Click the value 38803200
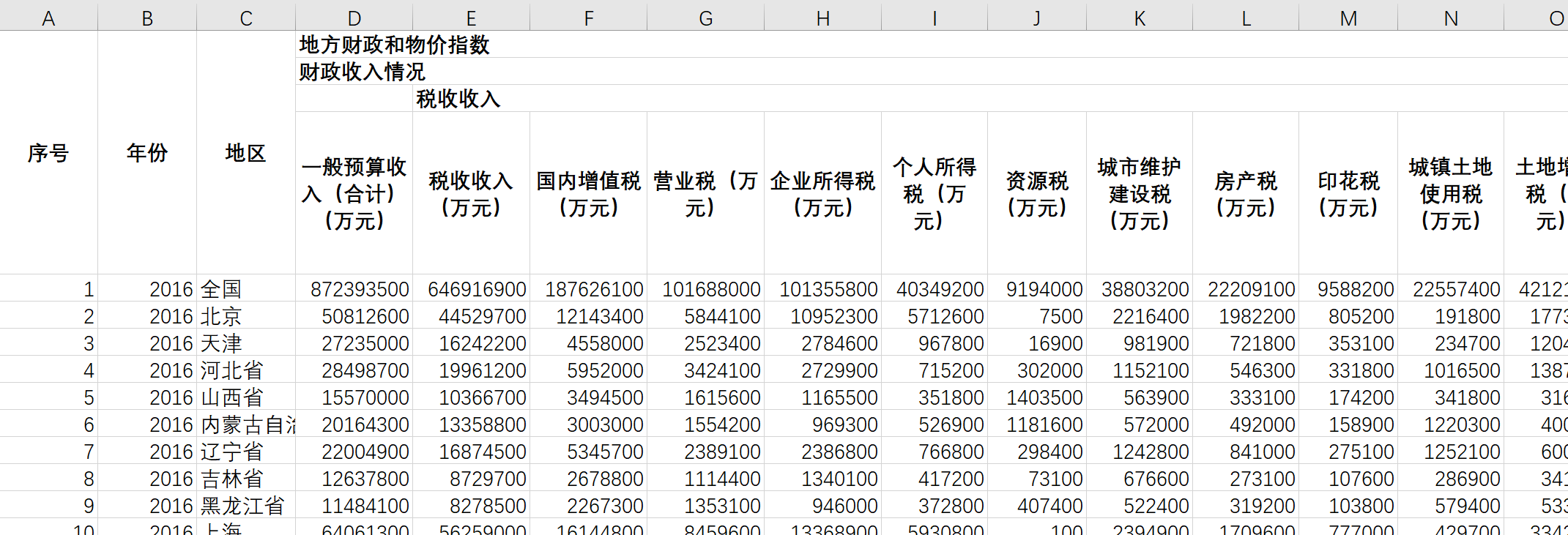 coord(1145,290)
